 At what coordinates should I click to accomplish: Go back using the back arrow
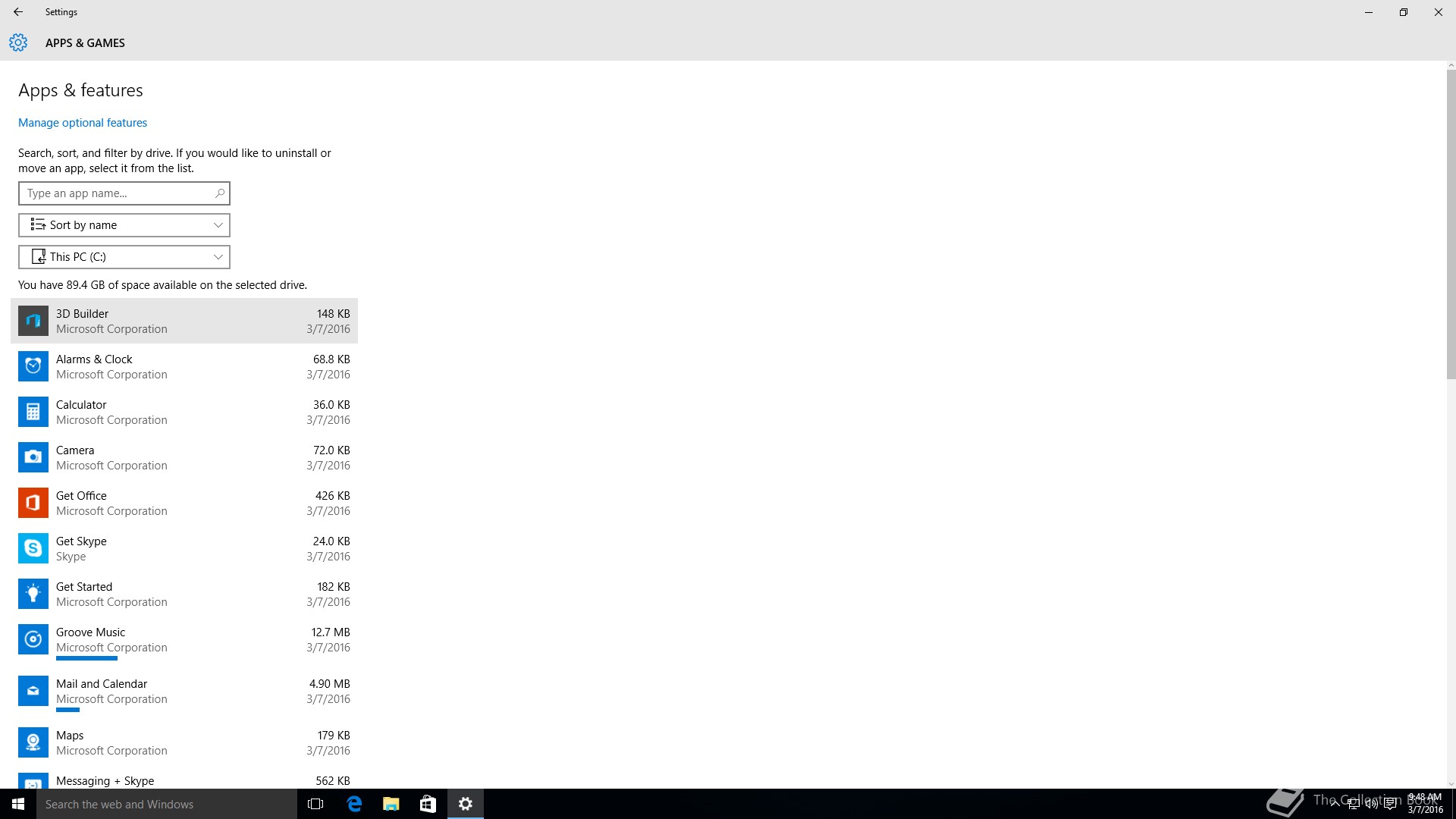pos(18,12)
